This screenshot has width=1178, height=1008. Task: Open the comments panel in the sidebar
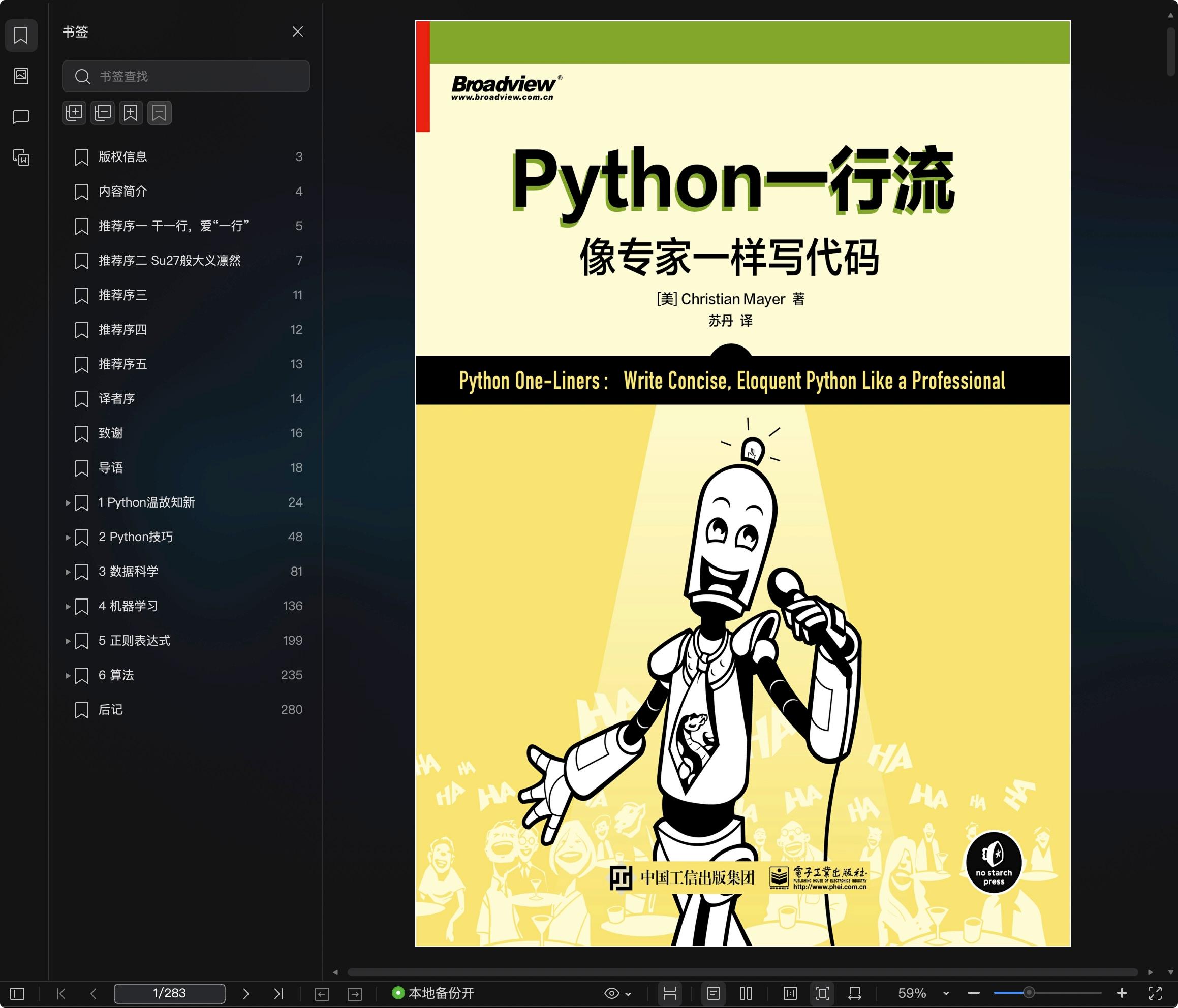(x=21, y=116)
